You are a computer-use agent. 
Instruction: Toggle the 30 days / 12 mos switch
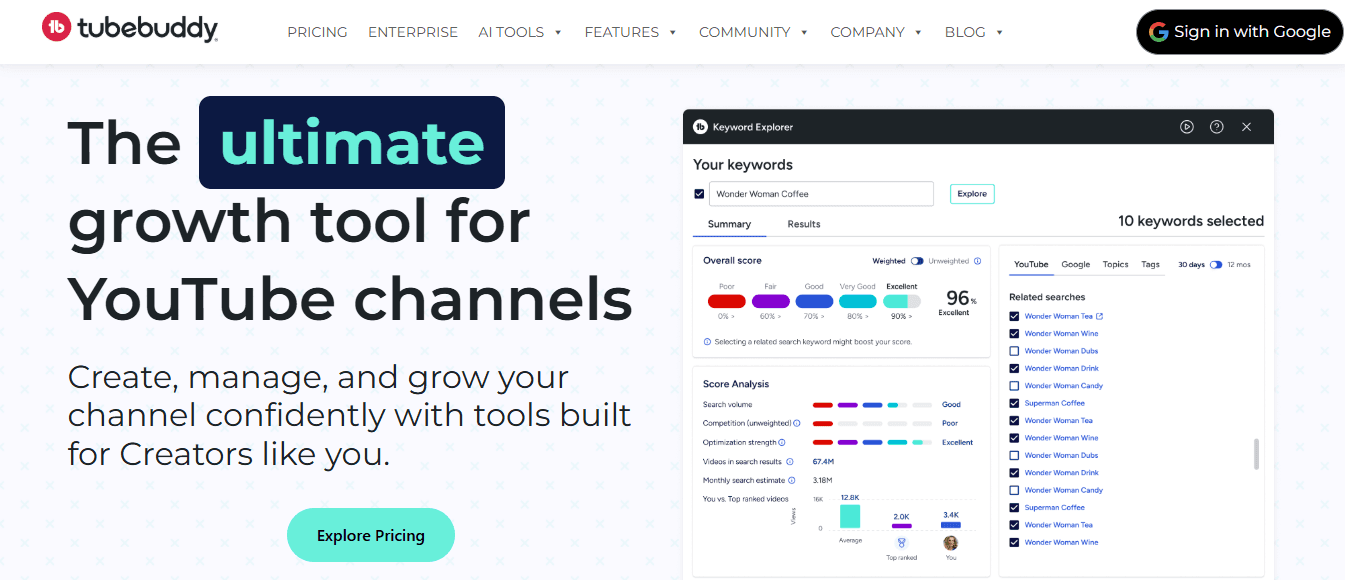(1218, 264)
